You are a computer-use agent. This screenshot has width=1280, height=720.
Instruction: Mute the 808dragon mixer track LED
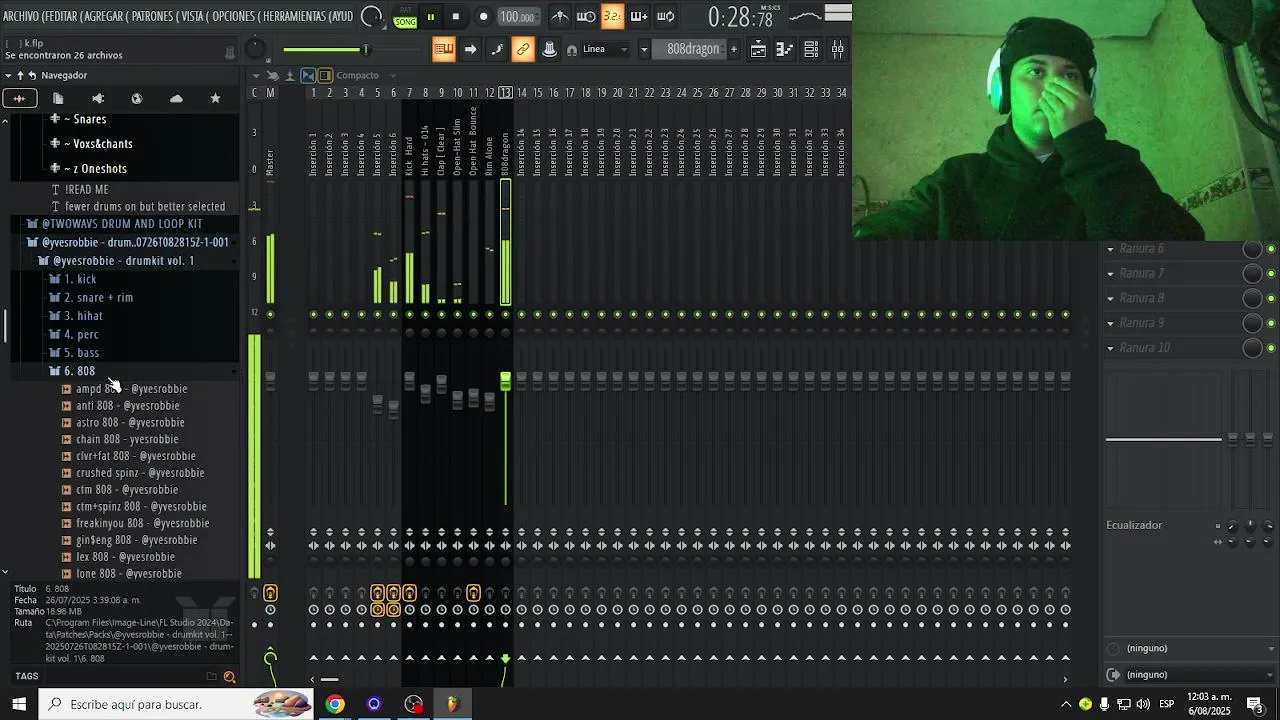(x=506, y=315)
